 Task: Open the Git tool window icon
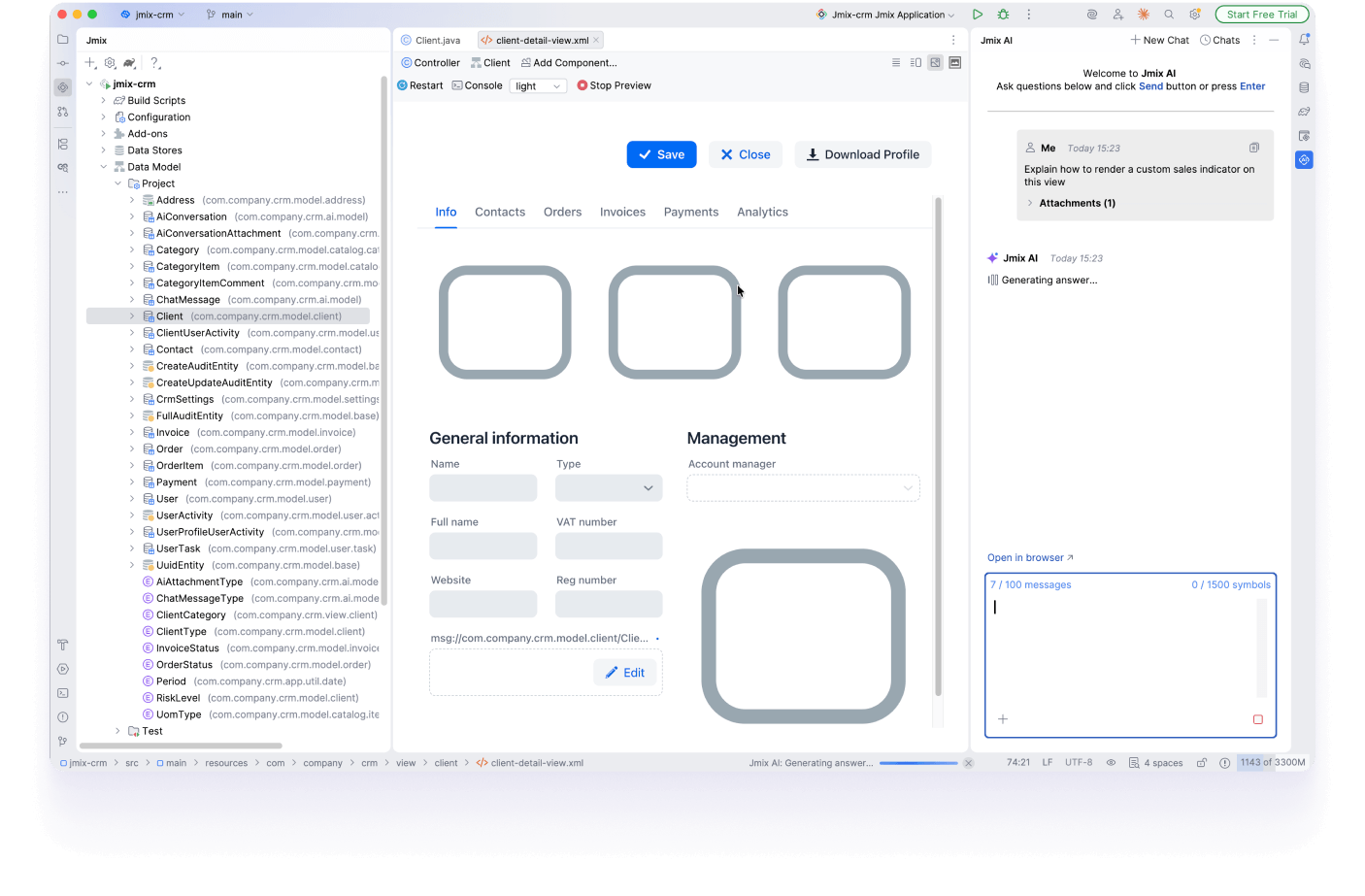pos(63,741)
